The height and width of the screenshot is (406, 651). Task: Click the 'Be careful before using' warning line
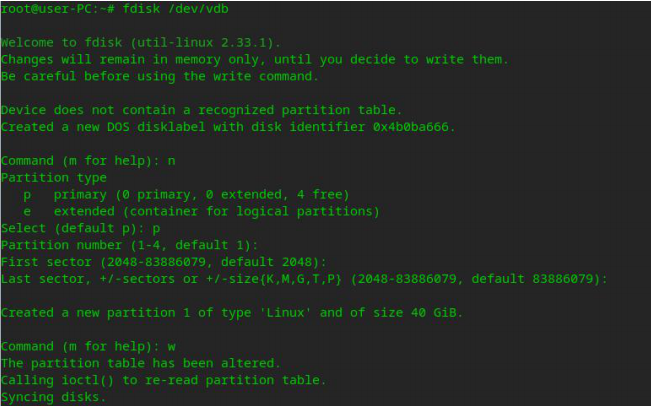coord(160,76)
